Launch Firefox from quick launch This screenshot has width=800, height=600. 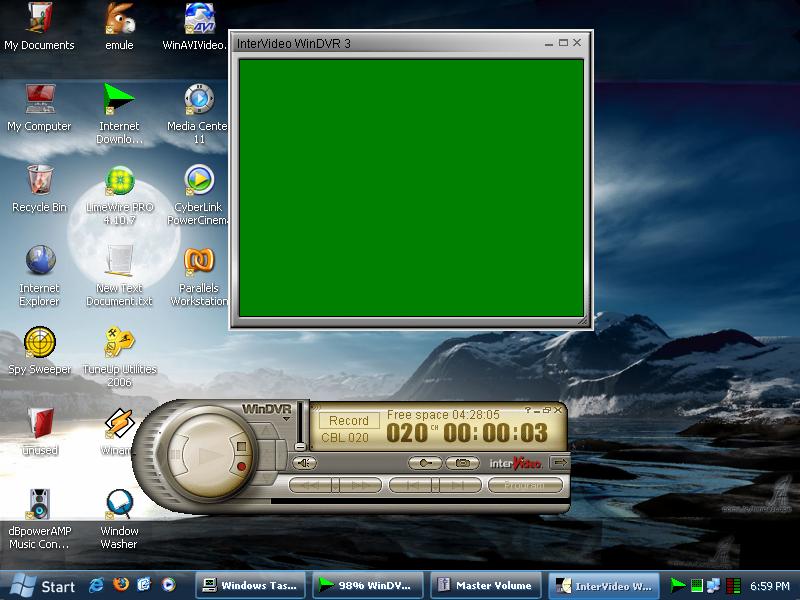(x=121, y=584)
